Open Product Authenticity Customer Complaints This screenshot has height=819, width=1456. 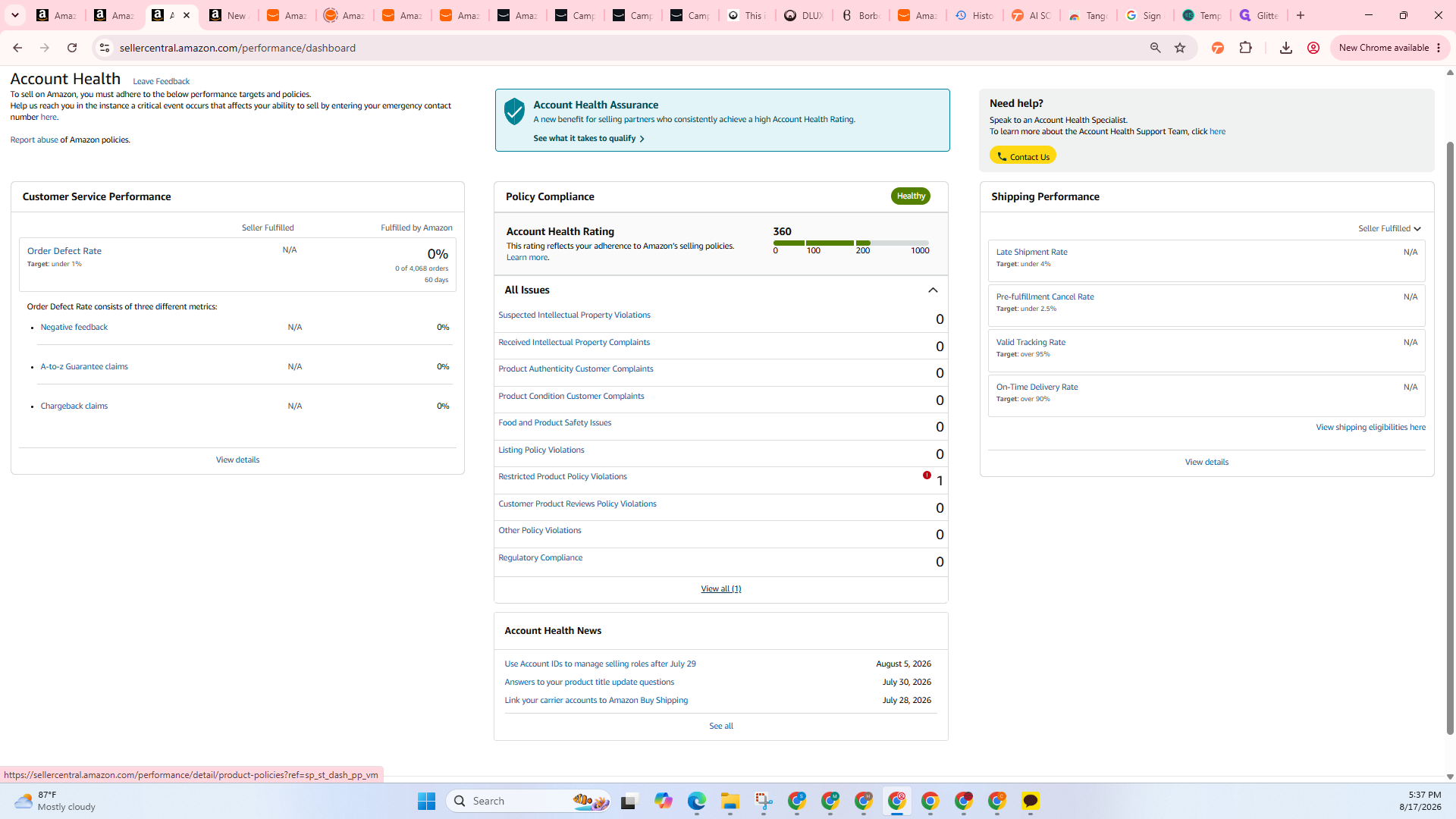pyautogui.click(x=576, y=369)
